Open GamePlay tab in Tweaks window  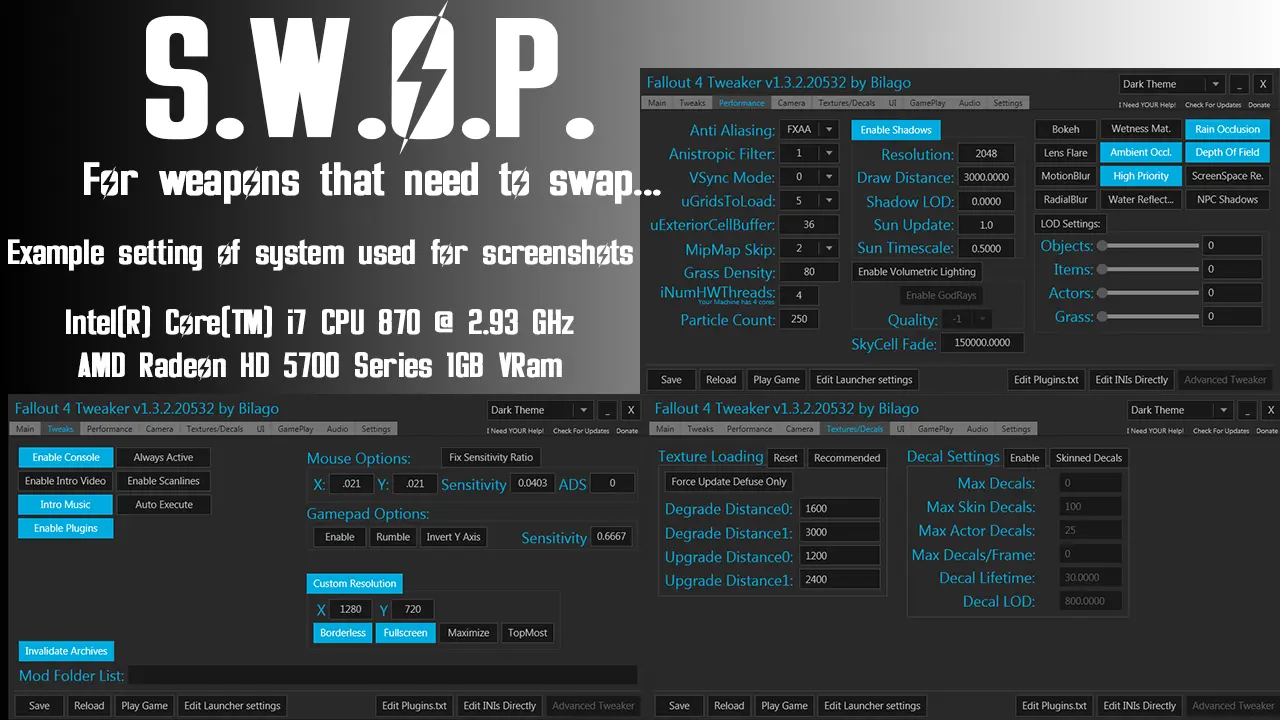coord(295,429)
